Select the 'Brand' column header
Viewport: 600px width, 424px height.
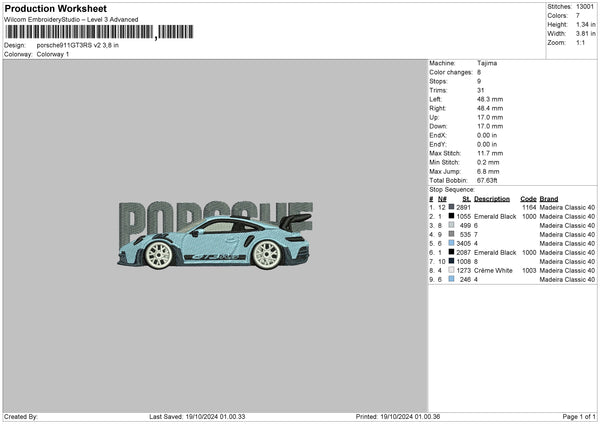[x=549, y=199]
